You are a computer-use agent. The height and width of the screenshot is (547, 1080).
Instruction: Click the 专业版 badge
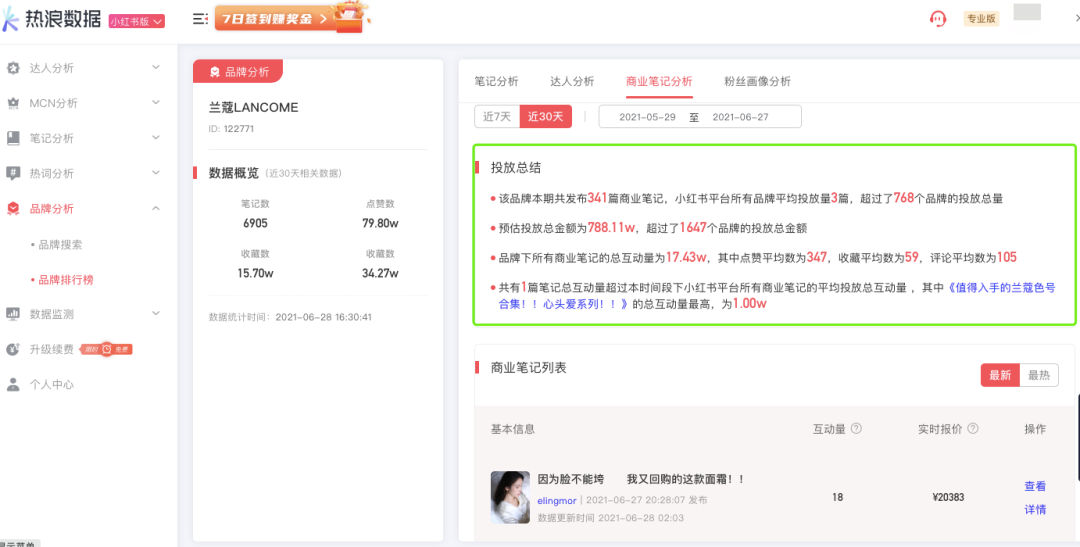point(982,19)
